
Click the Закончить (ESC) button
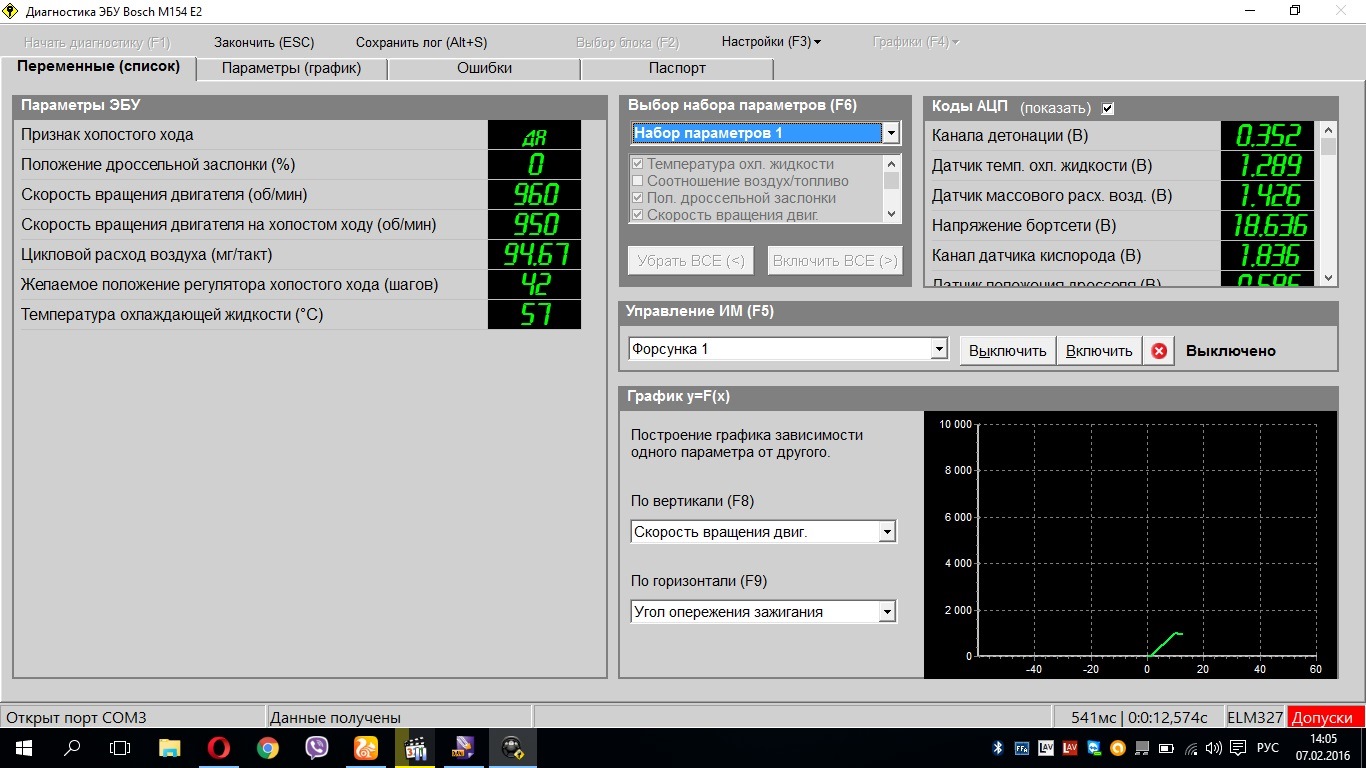point(264,42)
